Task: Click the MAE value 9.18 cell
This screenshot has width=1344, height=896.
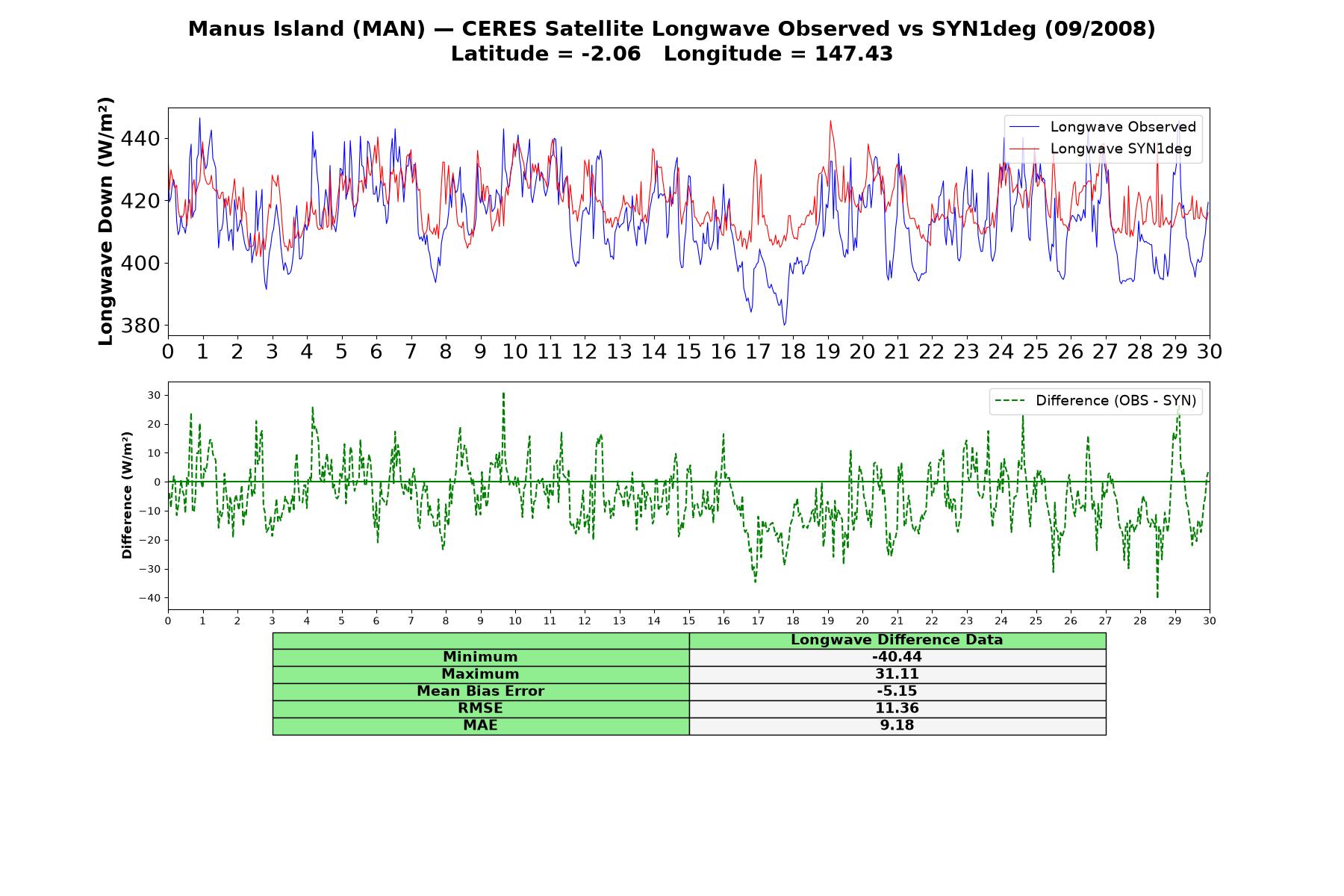Action: (x=897, y=726)
